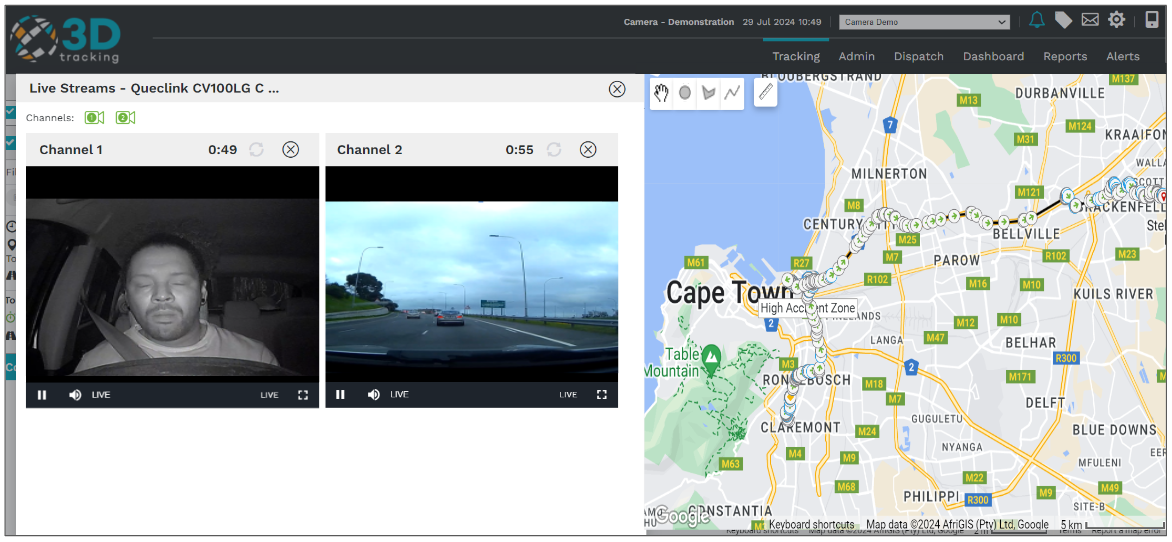Viewport: 1172px width, 542px height.
Task: Select the polygon drawing tool on map
Action: coord(709,93)
